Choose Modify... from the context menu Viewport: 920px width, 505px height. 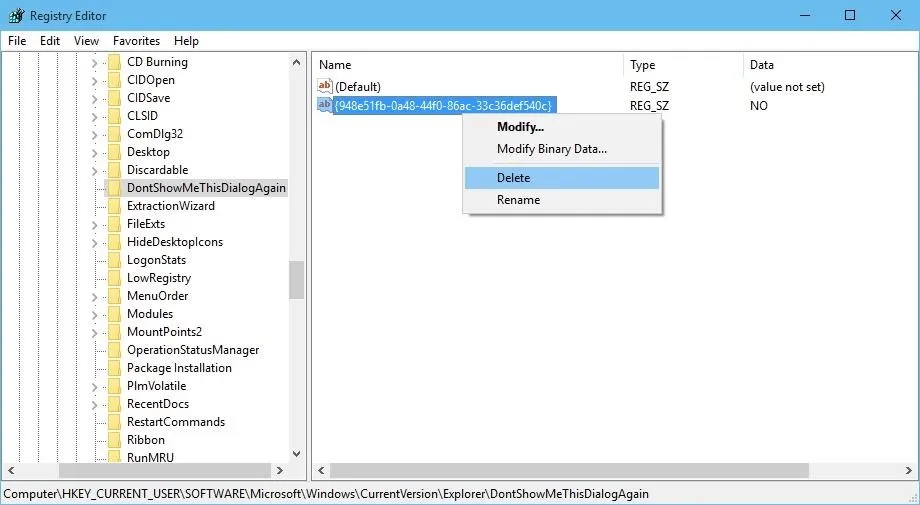point(562,127)
